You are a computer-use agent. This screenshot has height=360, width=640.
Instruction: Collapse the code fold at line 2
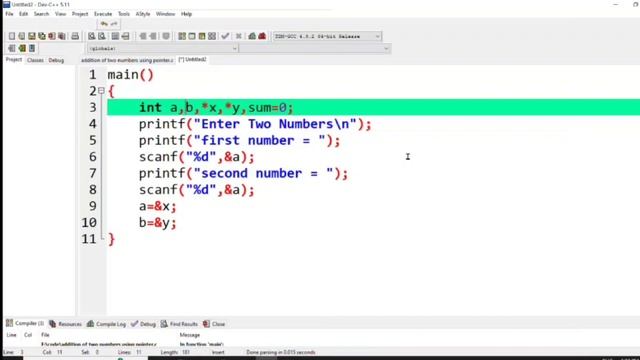pos(101,91)
